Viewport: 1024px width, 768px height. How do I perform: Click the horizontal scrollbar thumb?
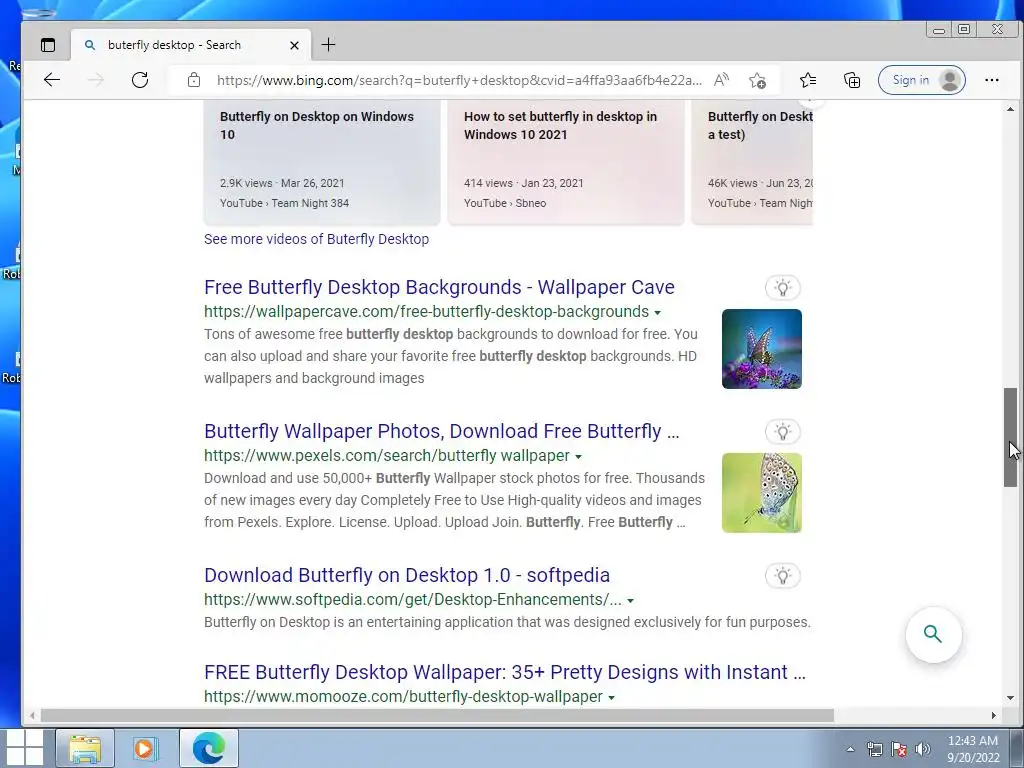click(437, 715)
